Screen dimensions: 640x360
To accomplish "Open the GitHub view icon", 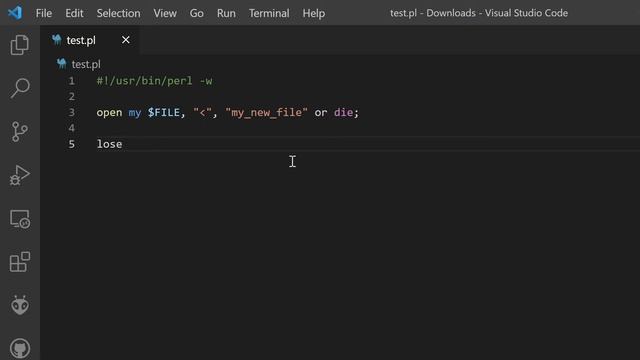I will (x=20, y=349).
